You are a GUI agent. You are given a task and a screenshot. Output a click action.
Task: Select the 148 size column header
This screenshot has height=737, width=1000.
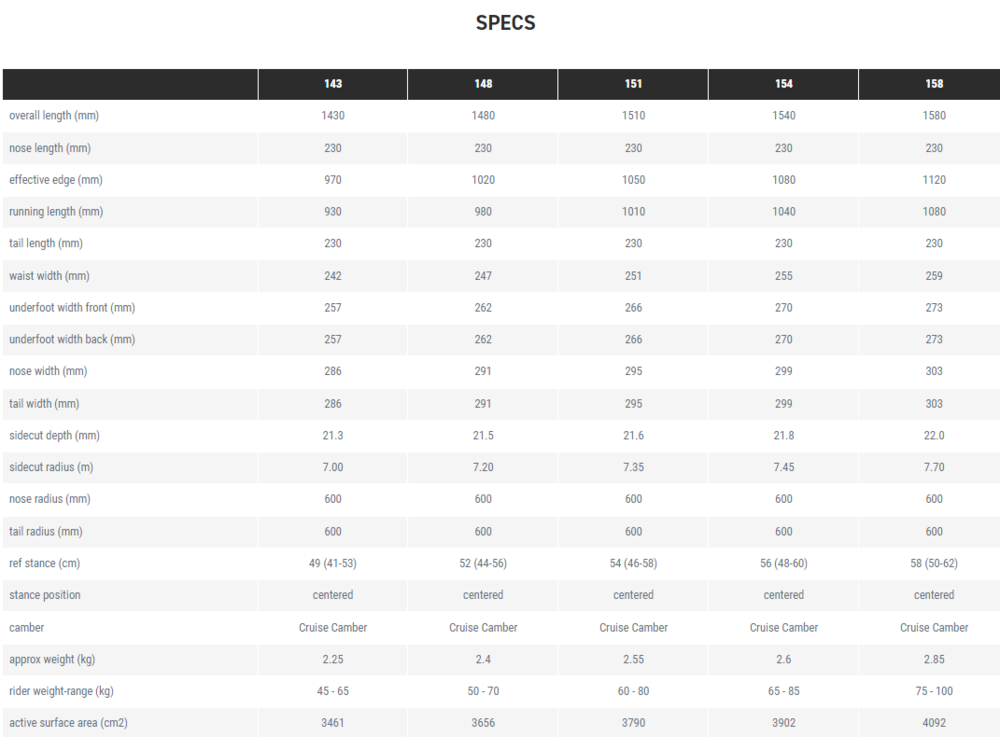click(x=483, y=84)
